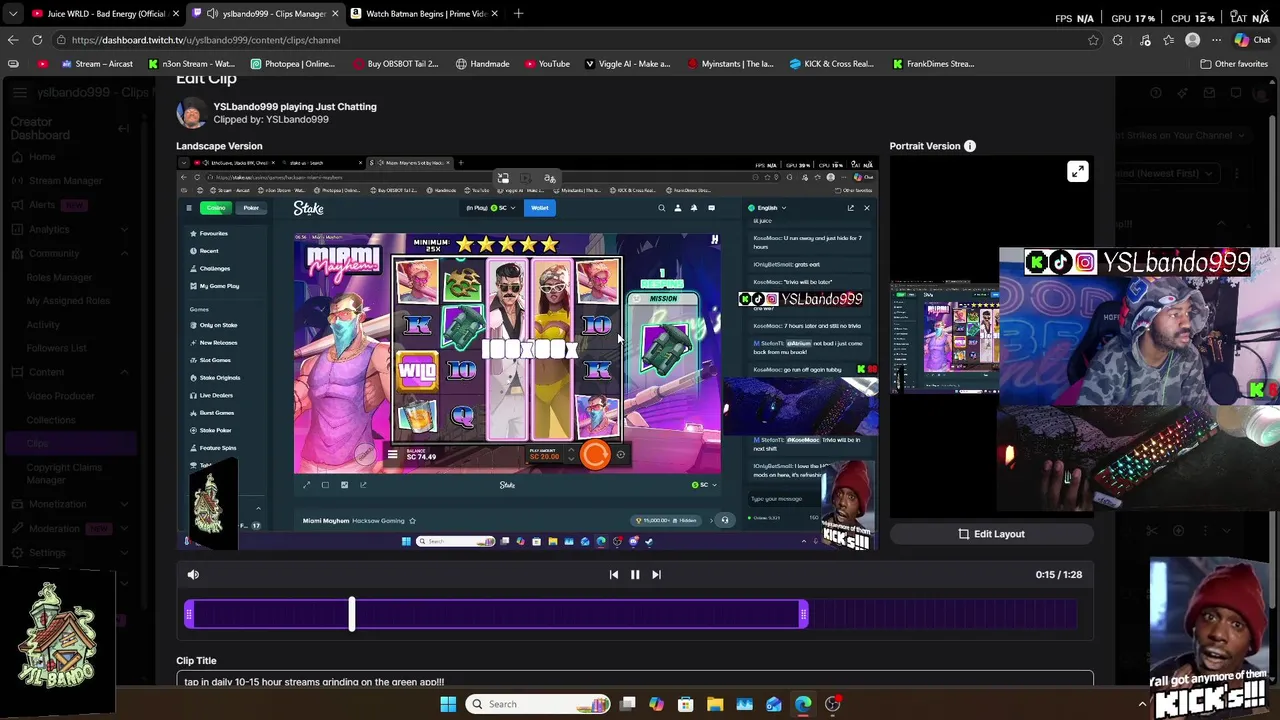Collapse the Community sidebar section
This screenshot has width=1280, height=720.
click(124, 253)
